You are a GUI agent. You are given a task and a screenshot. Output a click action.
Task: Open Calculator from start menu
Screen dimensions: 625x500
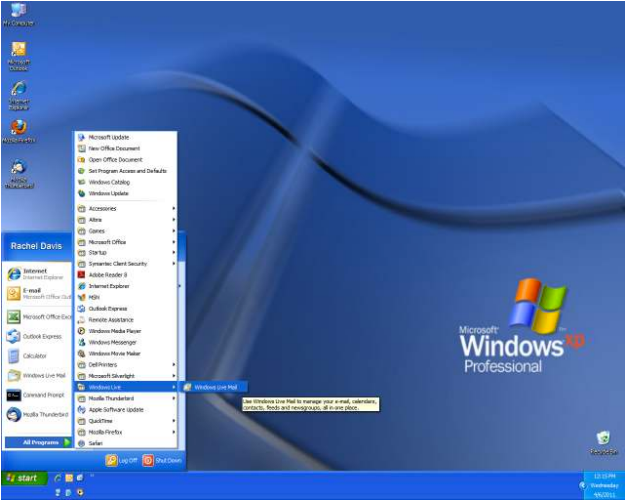click(x=37, y=356)
